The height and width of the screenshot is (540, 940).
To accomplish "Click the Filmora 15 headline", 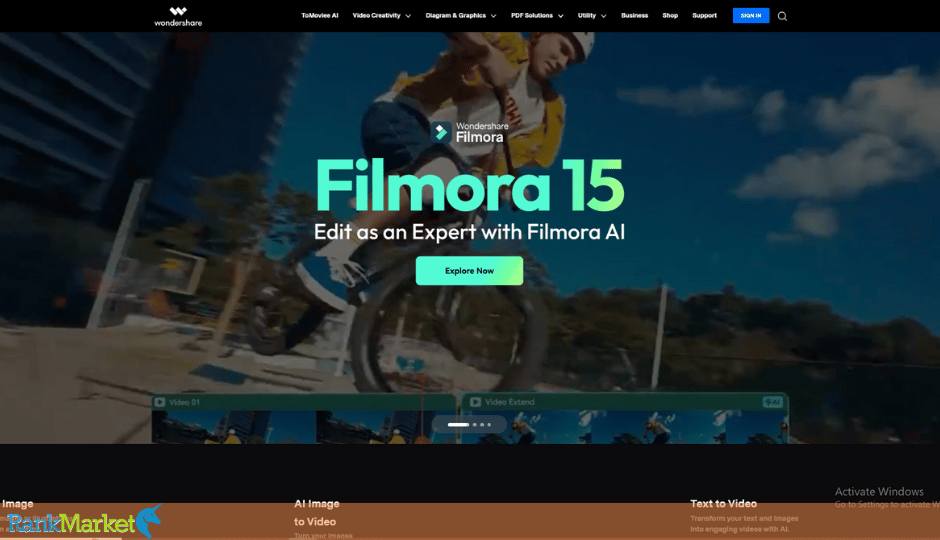I will [x=470, y=185].
